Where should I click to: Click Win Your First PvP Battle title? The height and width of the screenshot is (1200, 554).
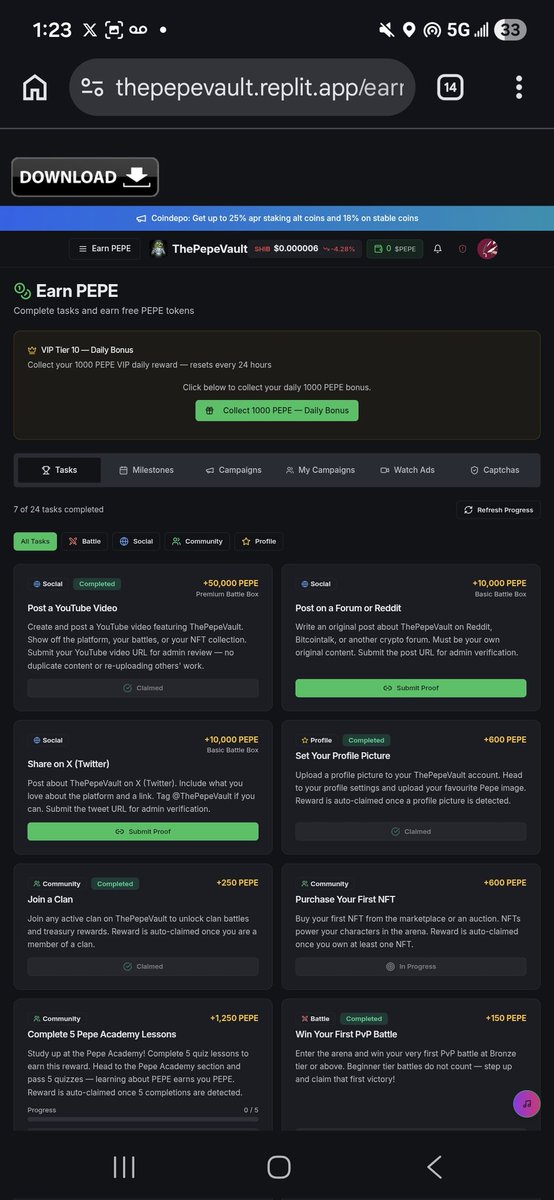pos(346,1034)
